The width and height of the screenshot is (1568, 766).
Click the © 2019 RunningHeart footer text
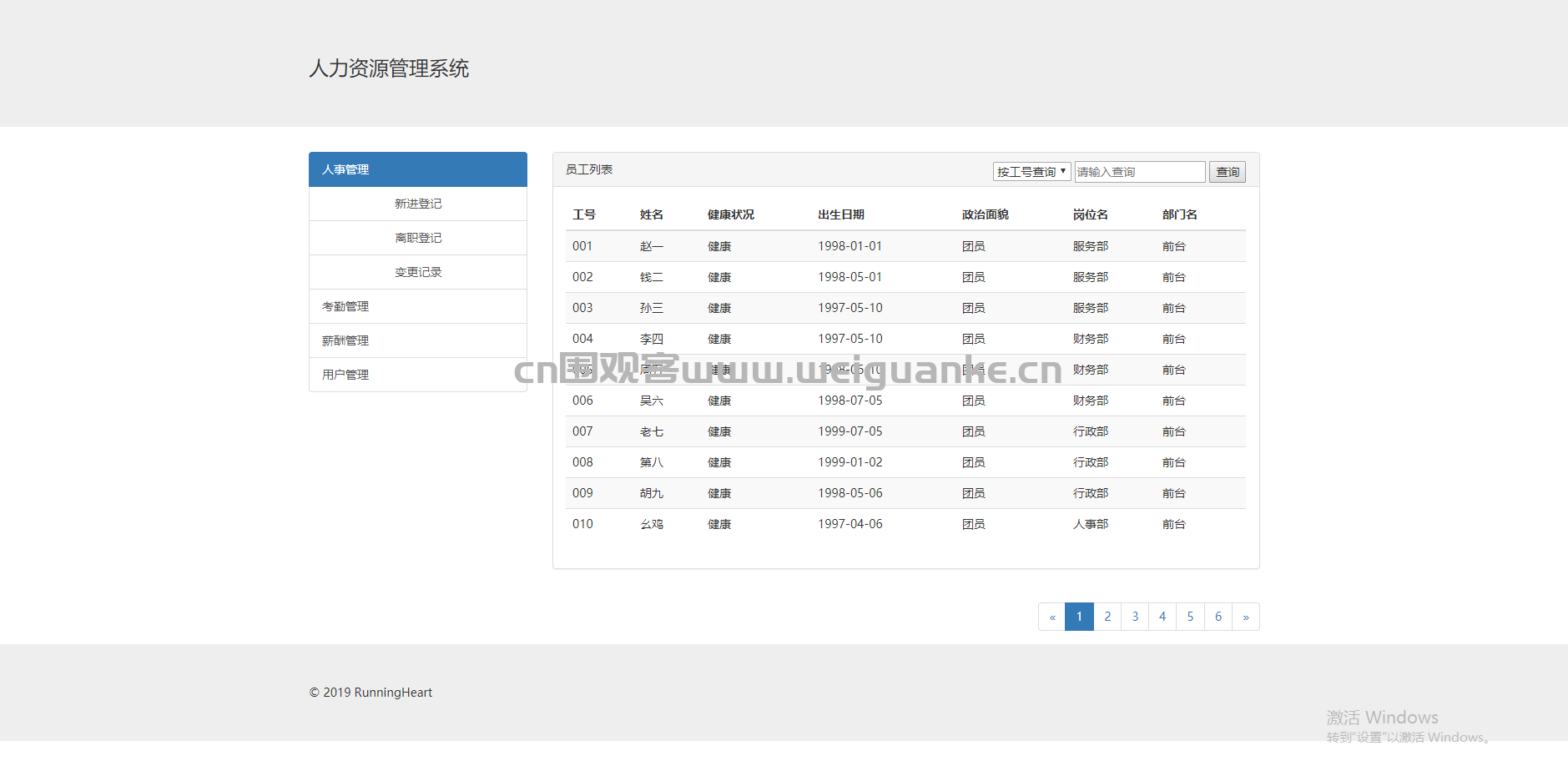[x=371, y=693]
